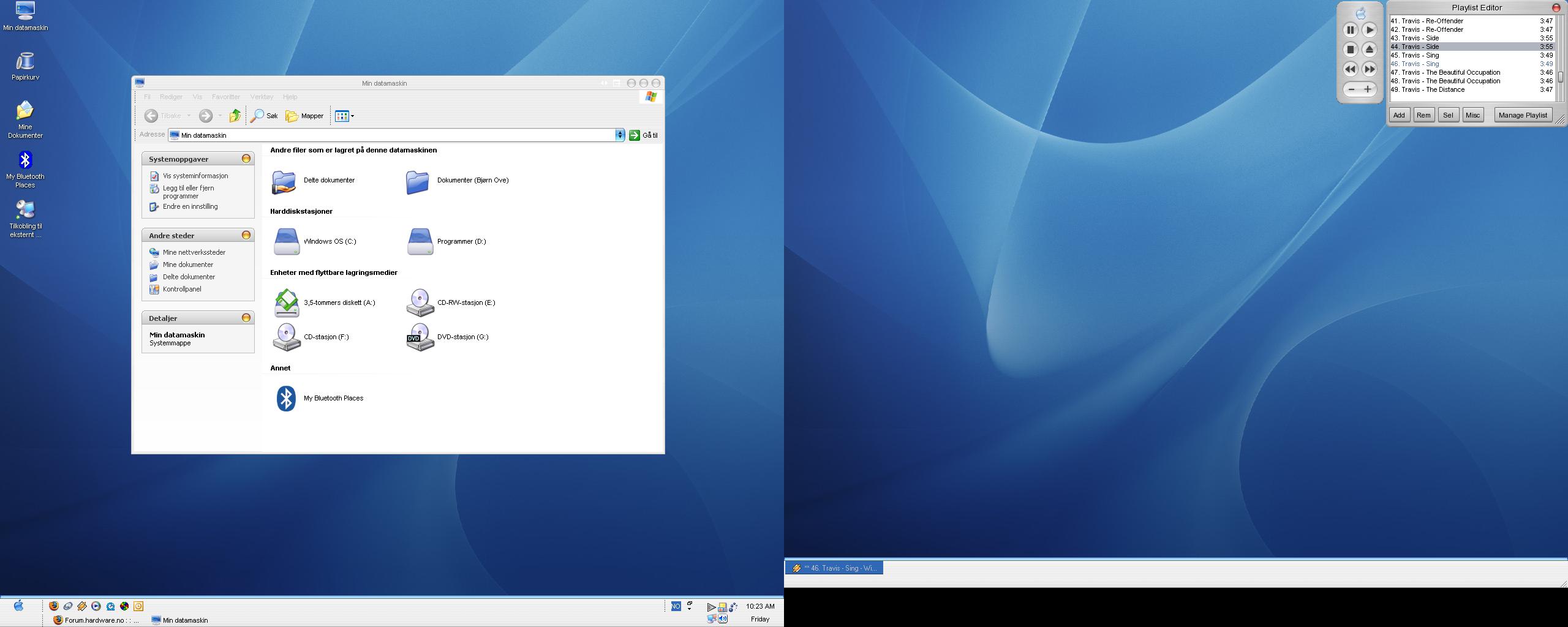Image resolution: width=1568 pixels, height=627 pixels.
Task: Click the Sel button in Playlist Editor
Action: 1448,115
